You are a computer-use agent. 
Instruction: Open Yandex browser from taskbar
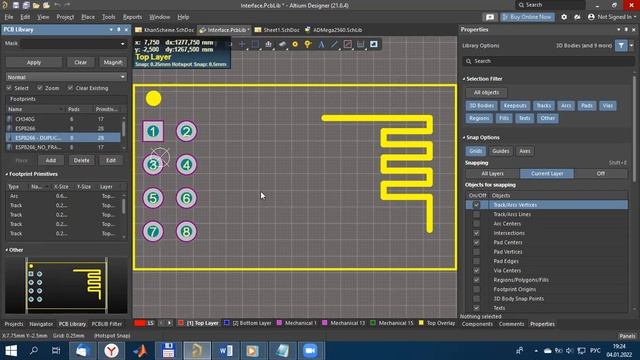(x=111, y=351)
